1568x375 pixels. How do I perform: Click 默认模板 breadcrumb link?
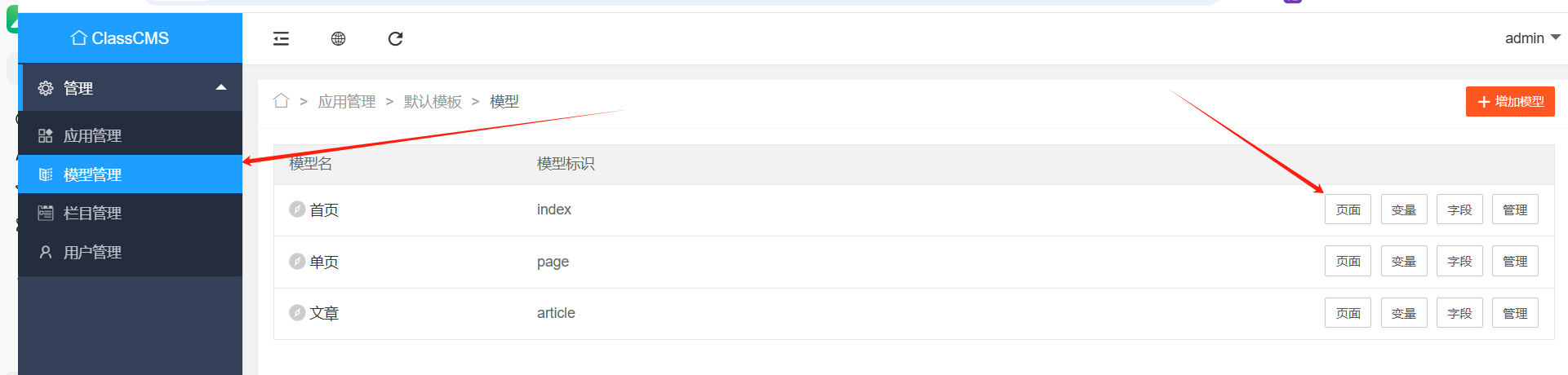coord(433,102)
